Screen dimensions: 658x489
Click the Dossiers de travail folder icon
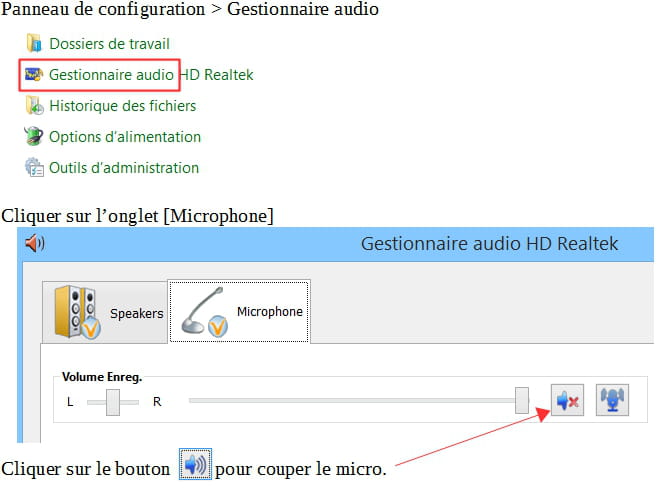34,43
